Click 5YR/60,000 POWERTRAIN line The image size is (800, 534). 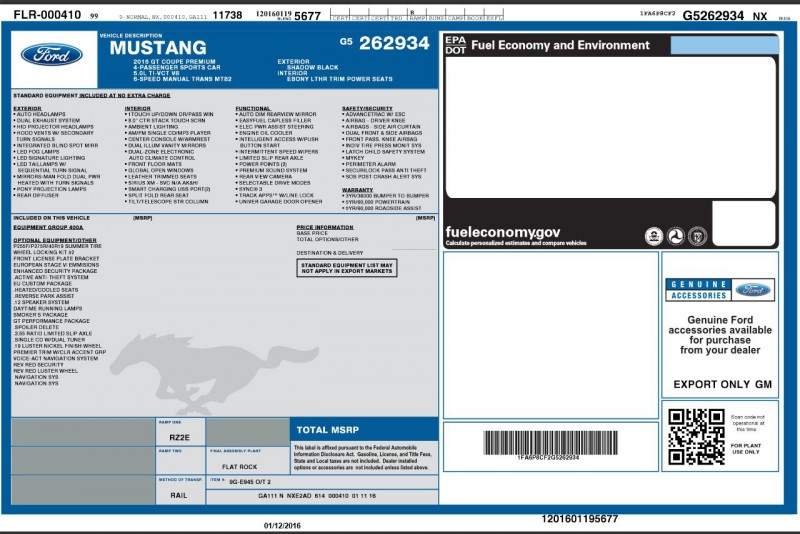[378, 202]
